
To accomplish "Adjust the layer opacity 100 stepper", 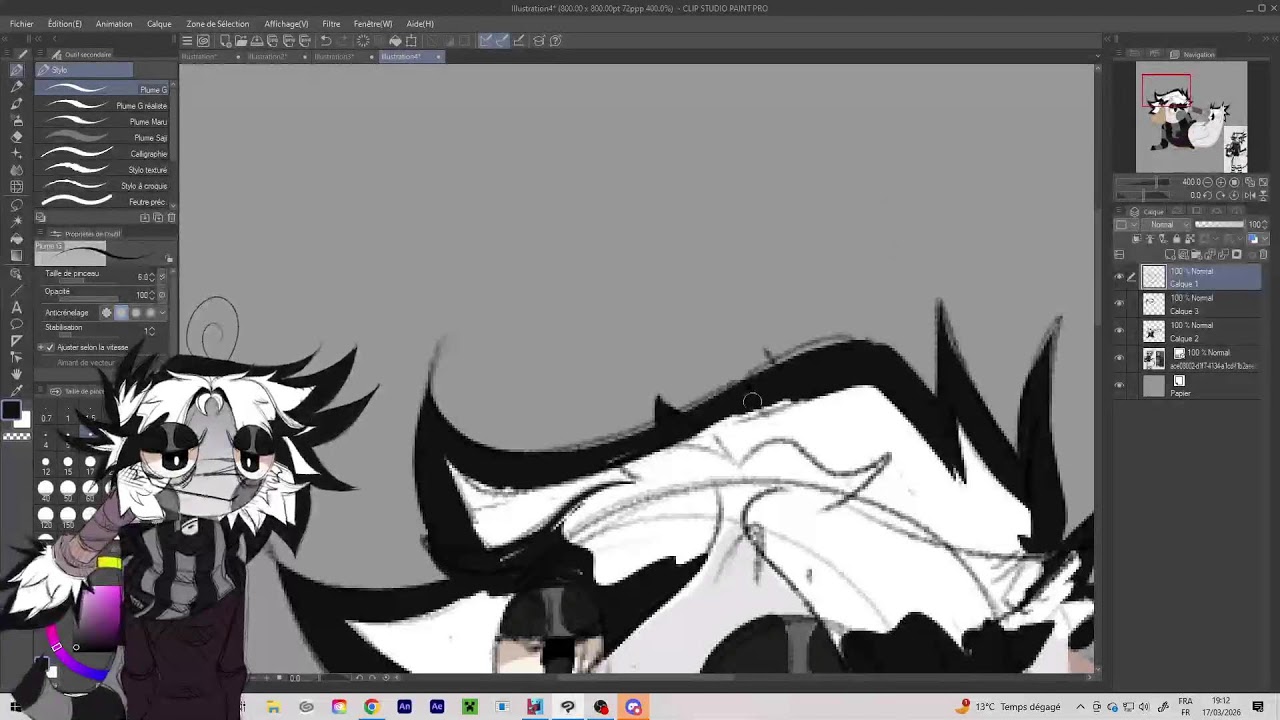I will [1267, 225].
